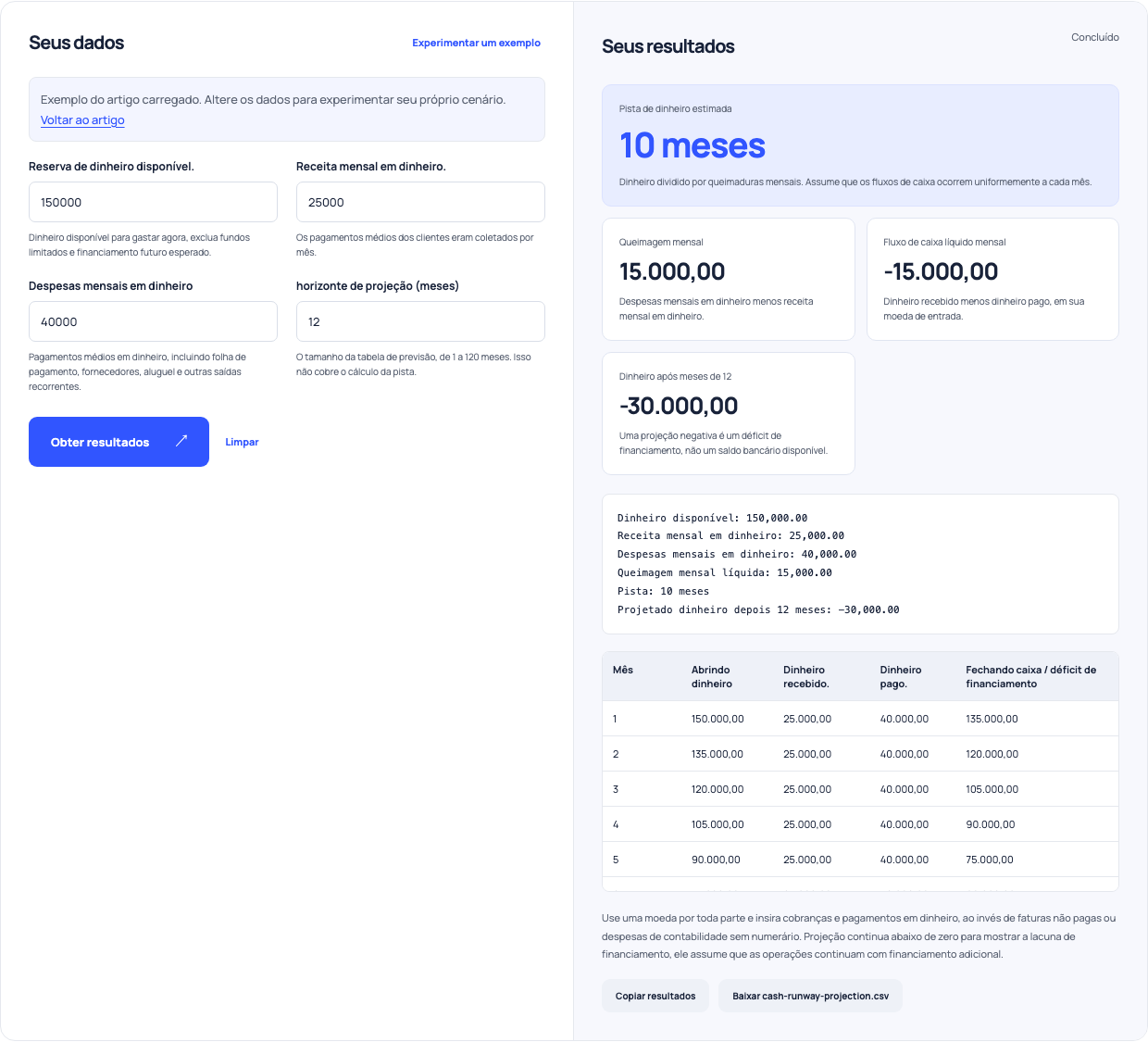
Task: Focus the Despesas mensais em dinheiro field
Action: pos(153,321)
